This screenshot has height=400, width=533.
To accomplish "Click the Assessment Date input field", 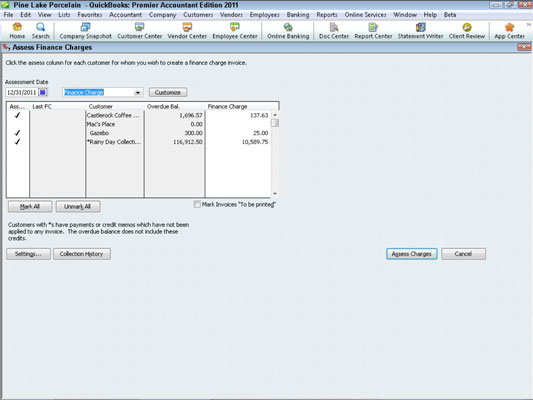I will point(22,92).
